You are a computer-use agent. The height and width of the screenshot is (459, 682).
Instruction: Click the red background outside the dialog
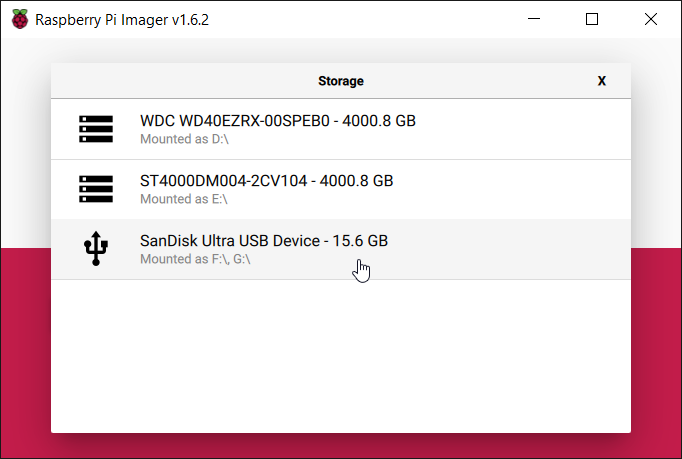(25, 350)
